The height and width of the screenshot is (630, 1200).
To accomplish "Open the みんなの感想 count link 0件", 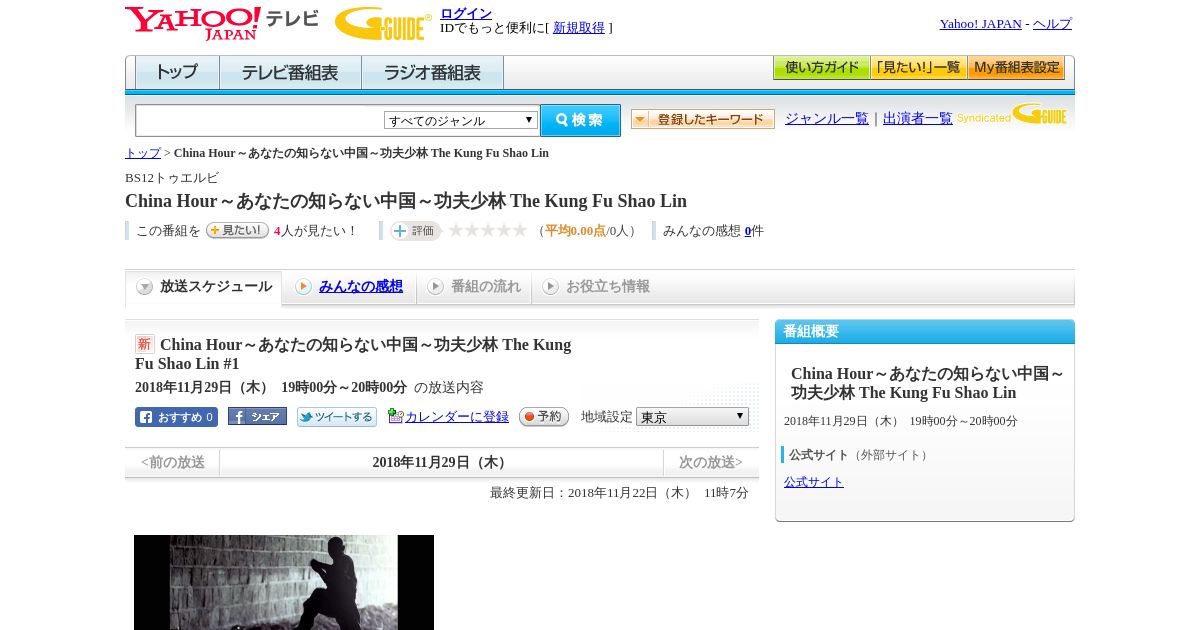I will point(748,231).
